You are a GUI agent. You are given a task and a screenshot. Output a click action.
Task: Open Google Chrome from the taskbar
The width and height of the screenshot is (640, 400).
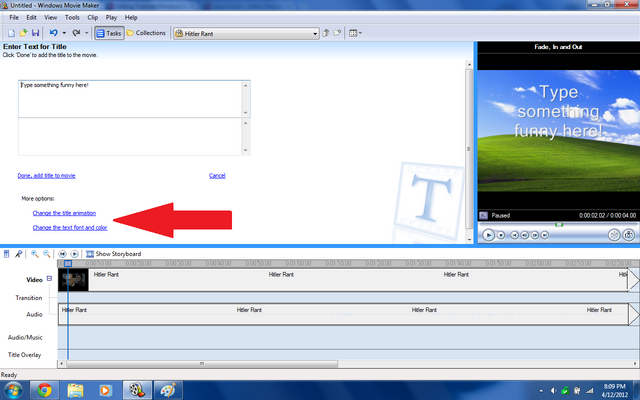click(x=44, y=390)
